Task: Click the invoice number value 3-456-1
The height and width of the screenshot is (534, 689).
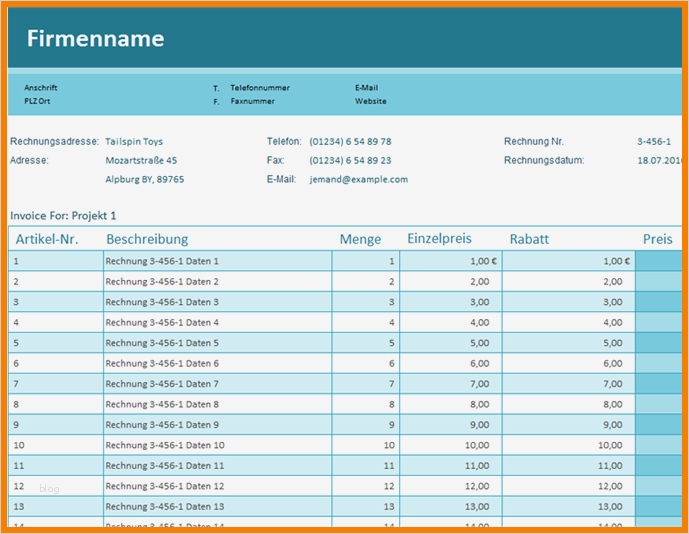Action: point(655,142)
